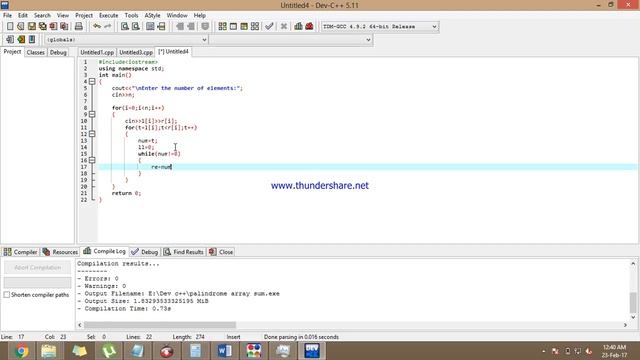Click the Stop execution X icon
The width and height of the screenshot is (640, 360).
[284, 27]
